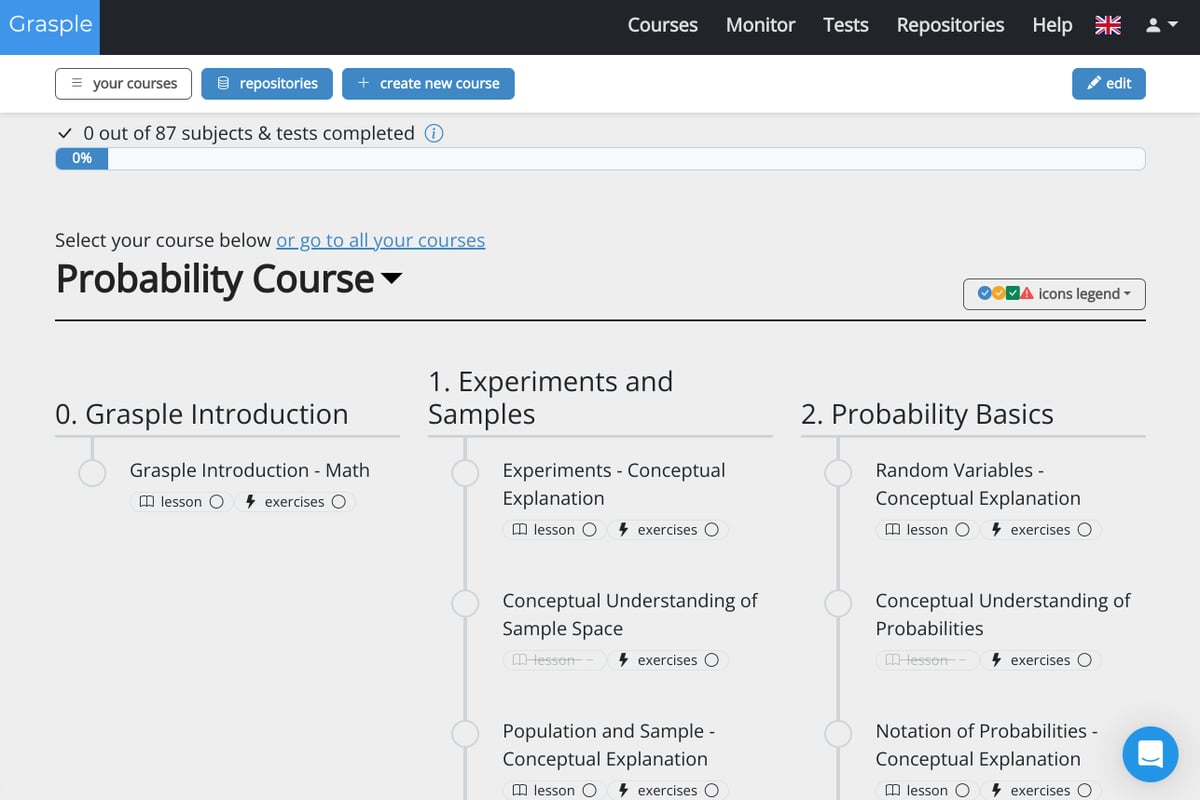
Task: Open the Repositories menu
Action: click(950, 26)
